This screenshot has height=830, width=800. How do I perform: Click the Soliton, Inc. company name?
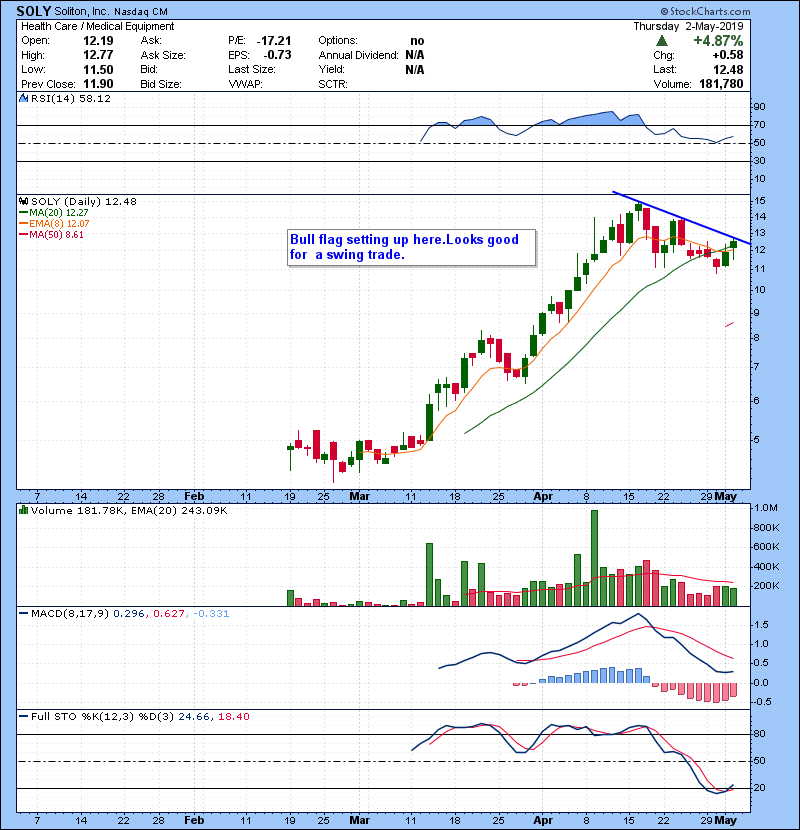(x=82, y=12)
